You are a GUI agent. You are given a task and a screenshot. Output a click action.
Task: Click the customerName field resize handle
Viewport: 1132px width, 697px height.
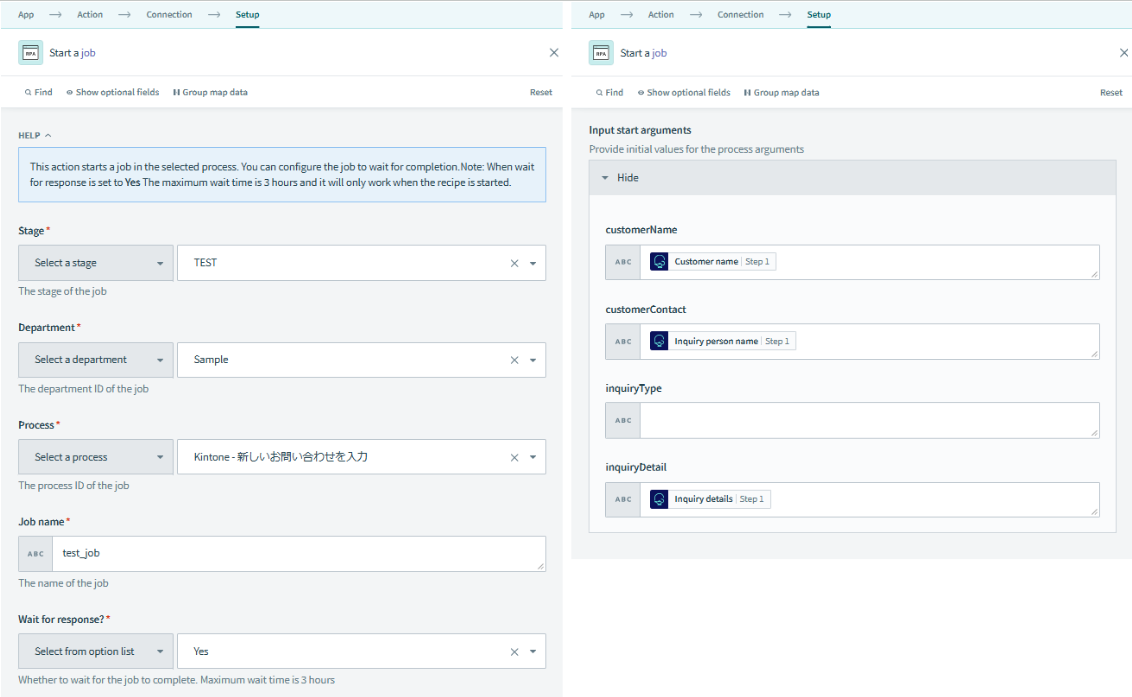click(x=1094, y=274)
